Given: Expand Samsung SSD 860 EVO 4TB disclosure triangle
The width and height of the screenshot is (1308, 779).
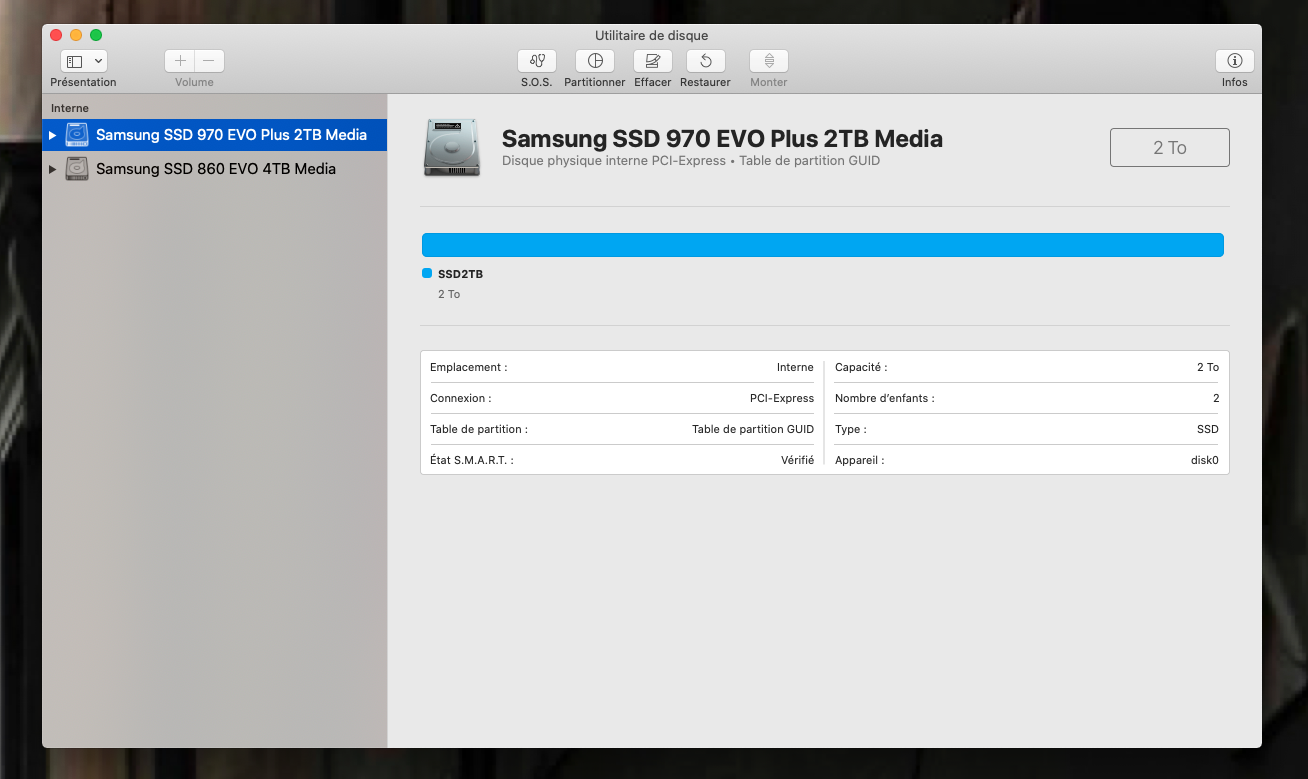Looking at the screenshot, I should pyautogui.click(x=53, y=169).
